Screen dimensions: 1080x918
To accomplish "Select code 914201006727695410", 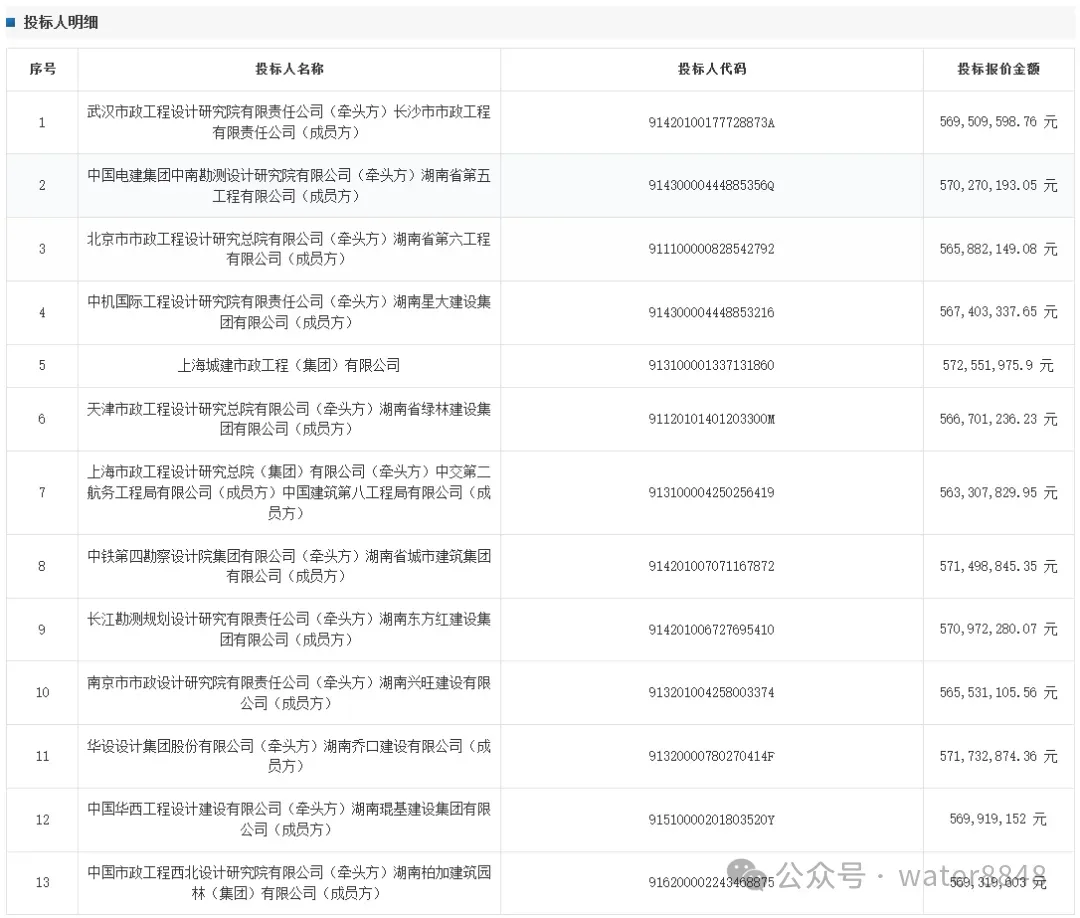I will click(712, 629).
